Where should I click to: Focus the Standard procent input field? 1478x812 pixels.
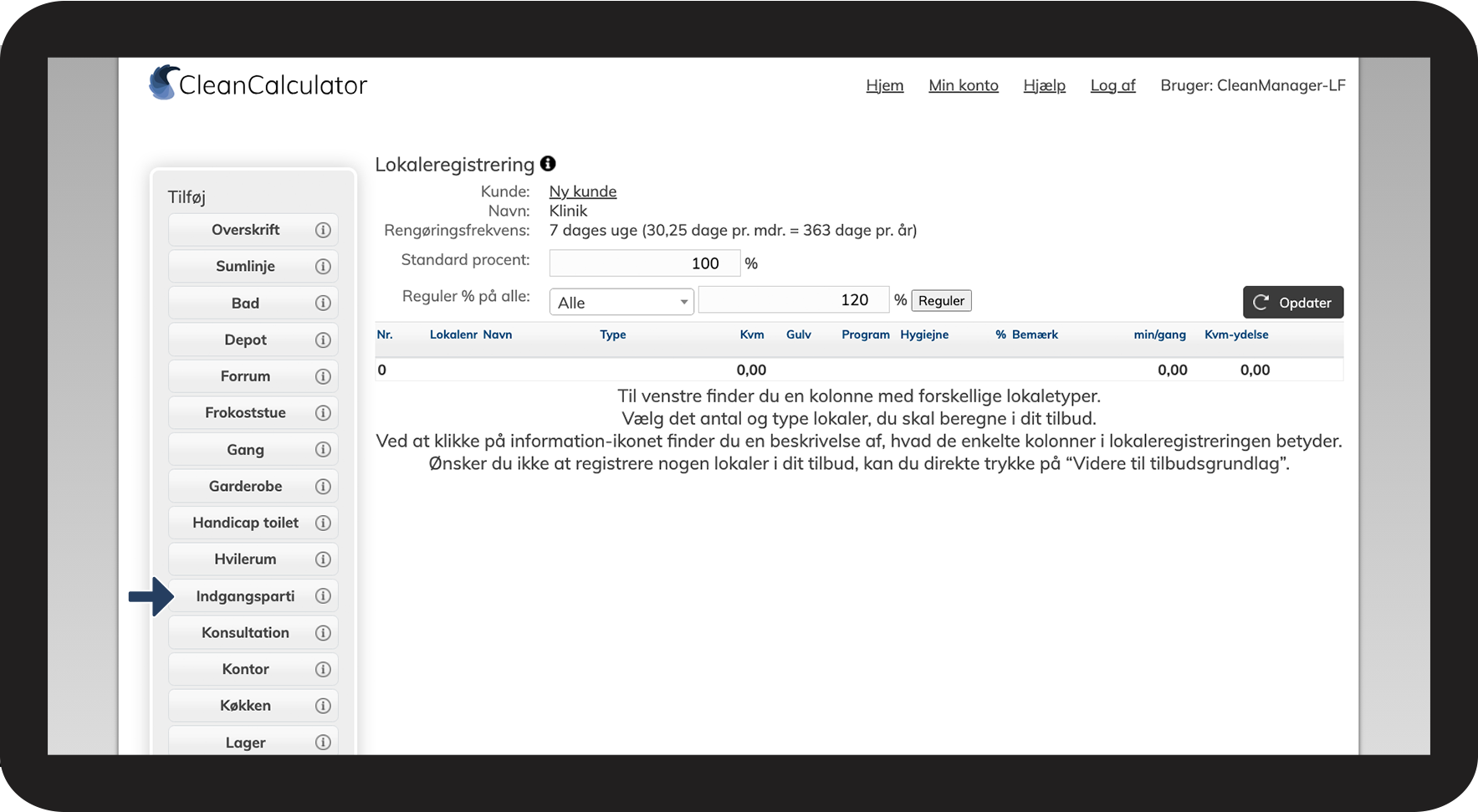[x=645, y=263]
